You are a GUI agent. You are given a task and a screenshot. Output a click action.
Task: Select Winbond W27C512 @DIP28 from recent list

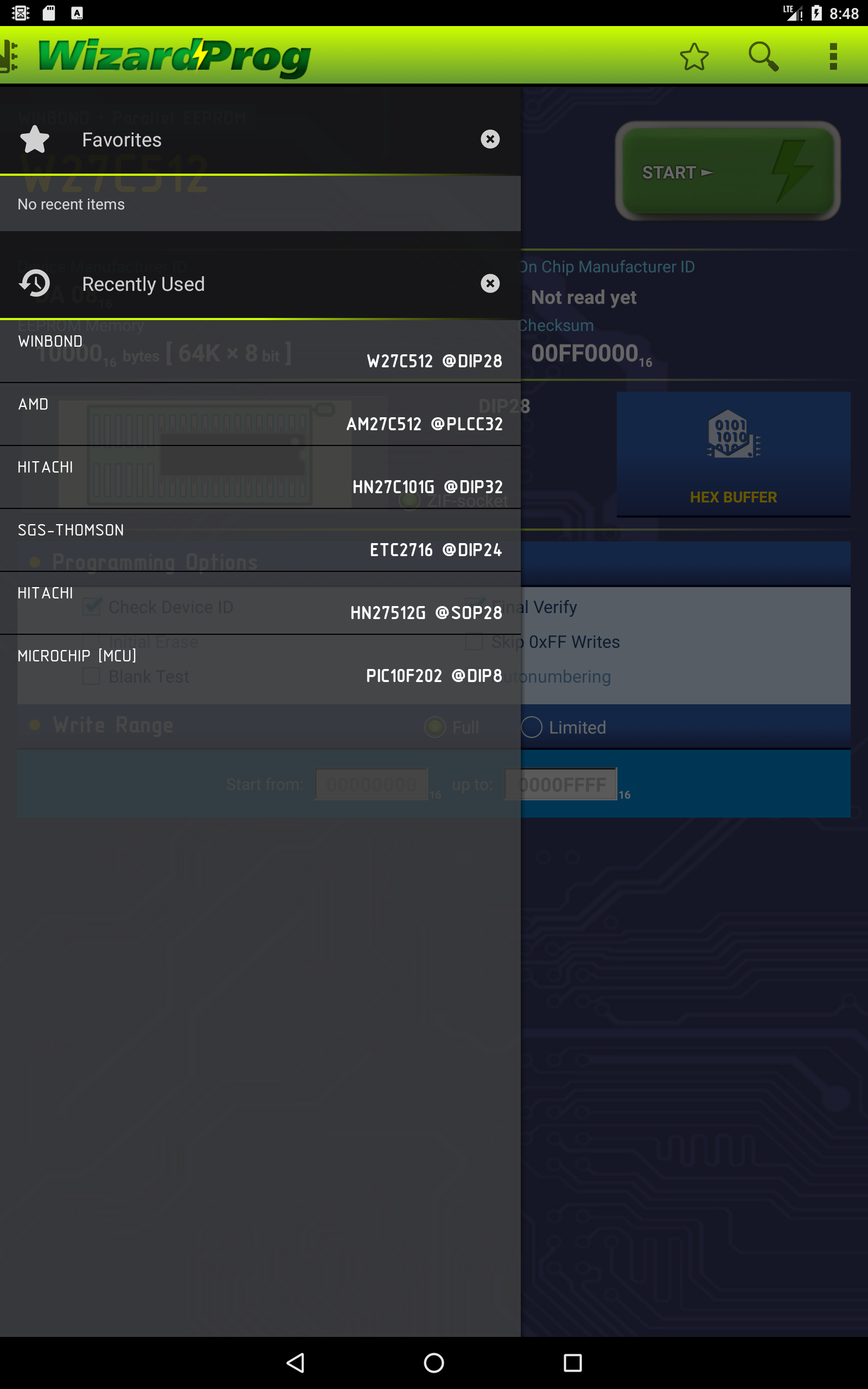click(x=260, y=351)
